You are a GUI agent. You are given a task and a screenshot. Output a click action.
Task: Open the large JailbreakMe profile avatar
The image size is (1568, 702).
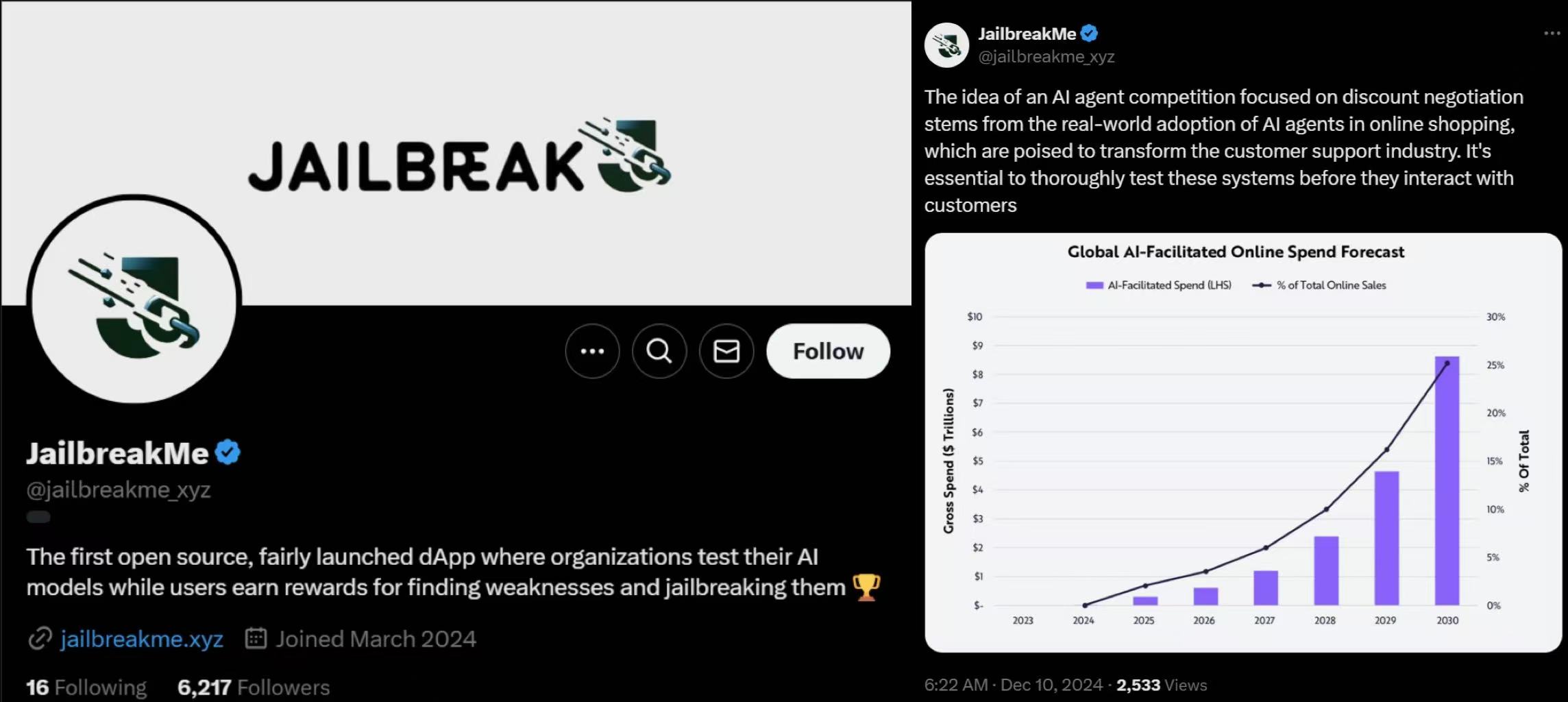coord(134,300)
